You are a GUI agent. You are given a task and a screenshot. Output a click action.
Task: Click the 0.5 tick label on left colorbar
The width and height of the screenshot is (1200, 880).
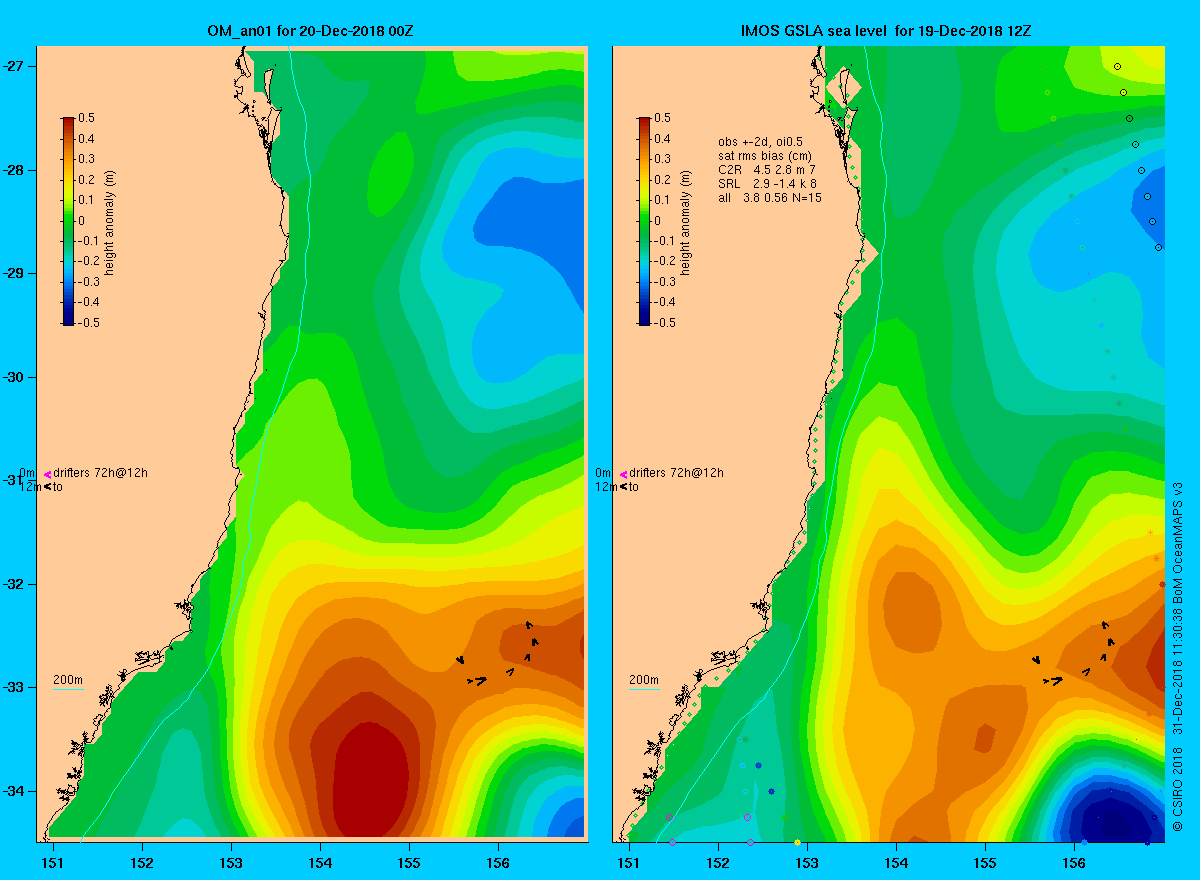click(x=86, y=117)
